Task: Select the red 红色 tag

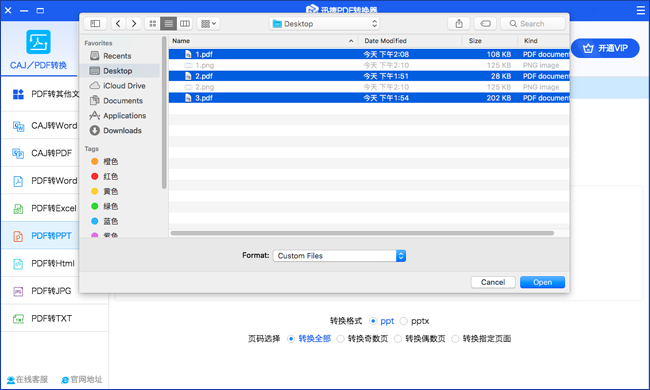Action: coord(105,177)
